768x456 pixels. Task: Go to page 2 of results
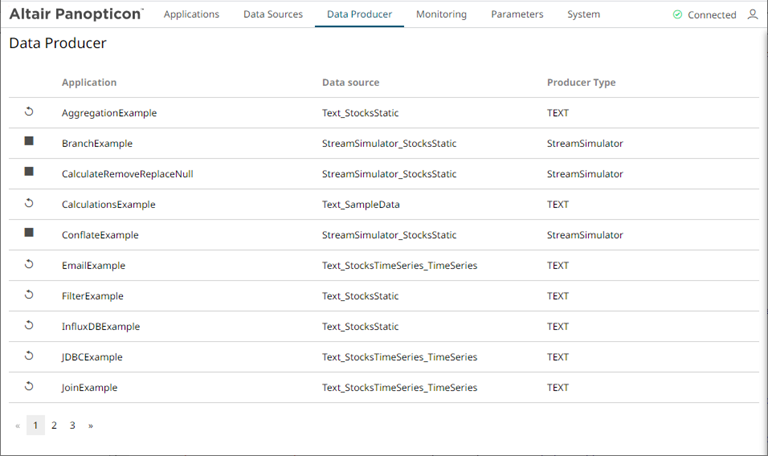point(54,425)
